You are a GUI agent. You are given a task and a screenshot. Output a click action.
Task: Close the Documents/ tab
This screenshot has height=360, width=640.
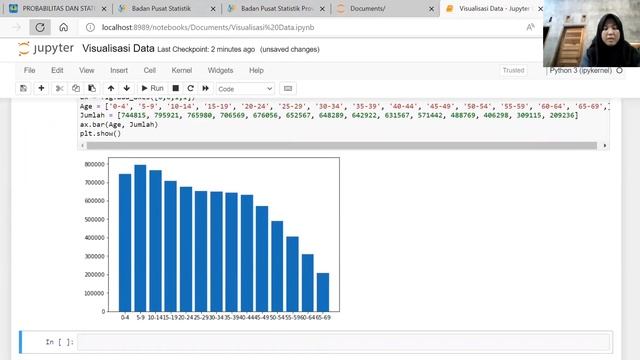pyautogui.click(x=431, y=9)
